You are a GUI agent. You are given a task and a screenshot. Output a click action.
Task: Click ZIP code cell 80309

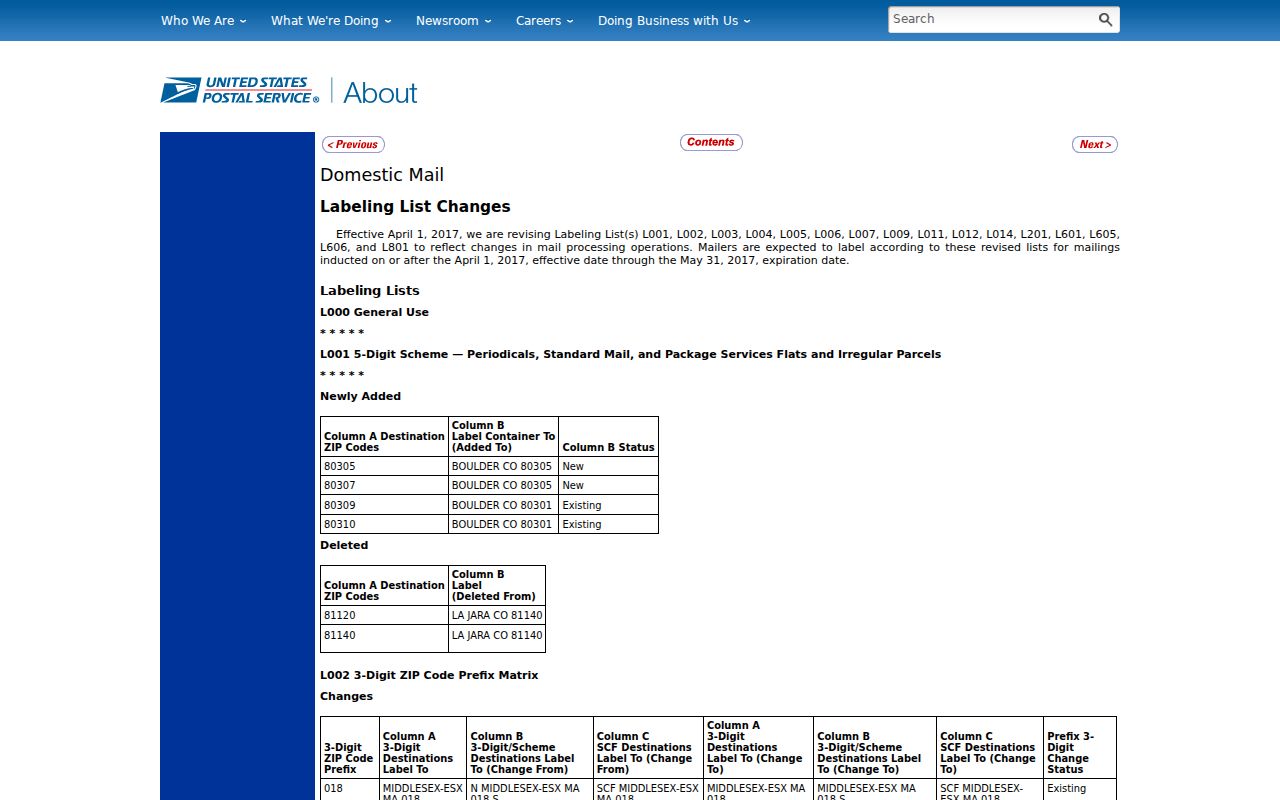(x=384, y=505)
